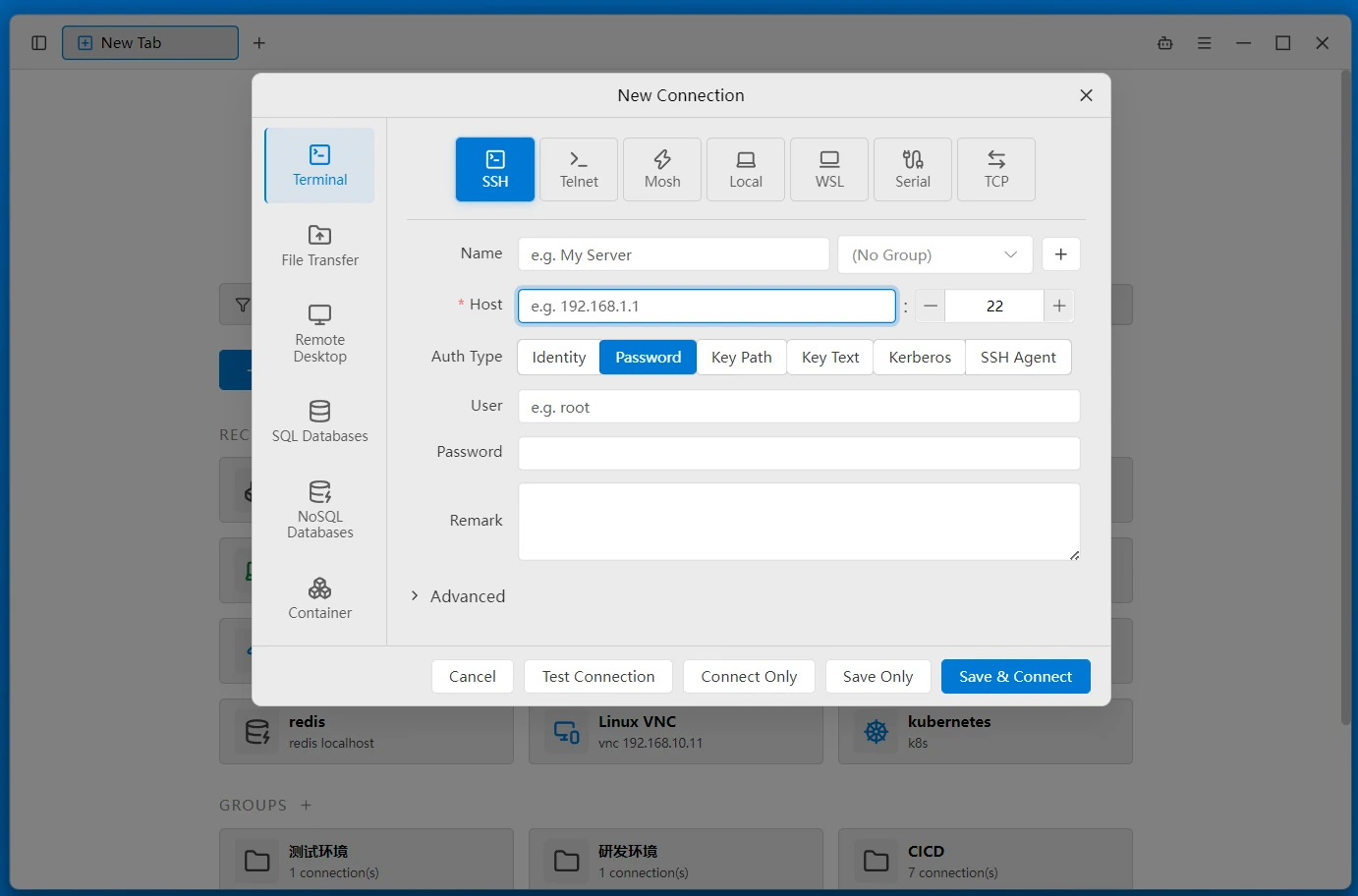Select the Container category

[319, 598]
